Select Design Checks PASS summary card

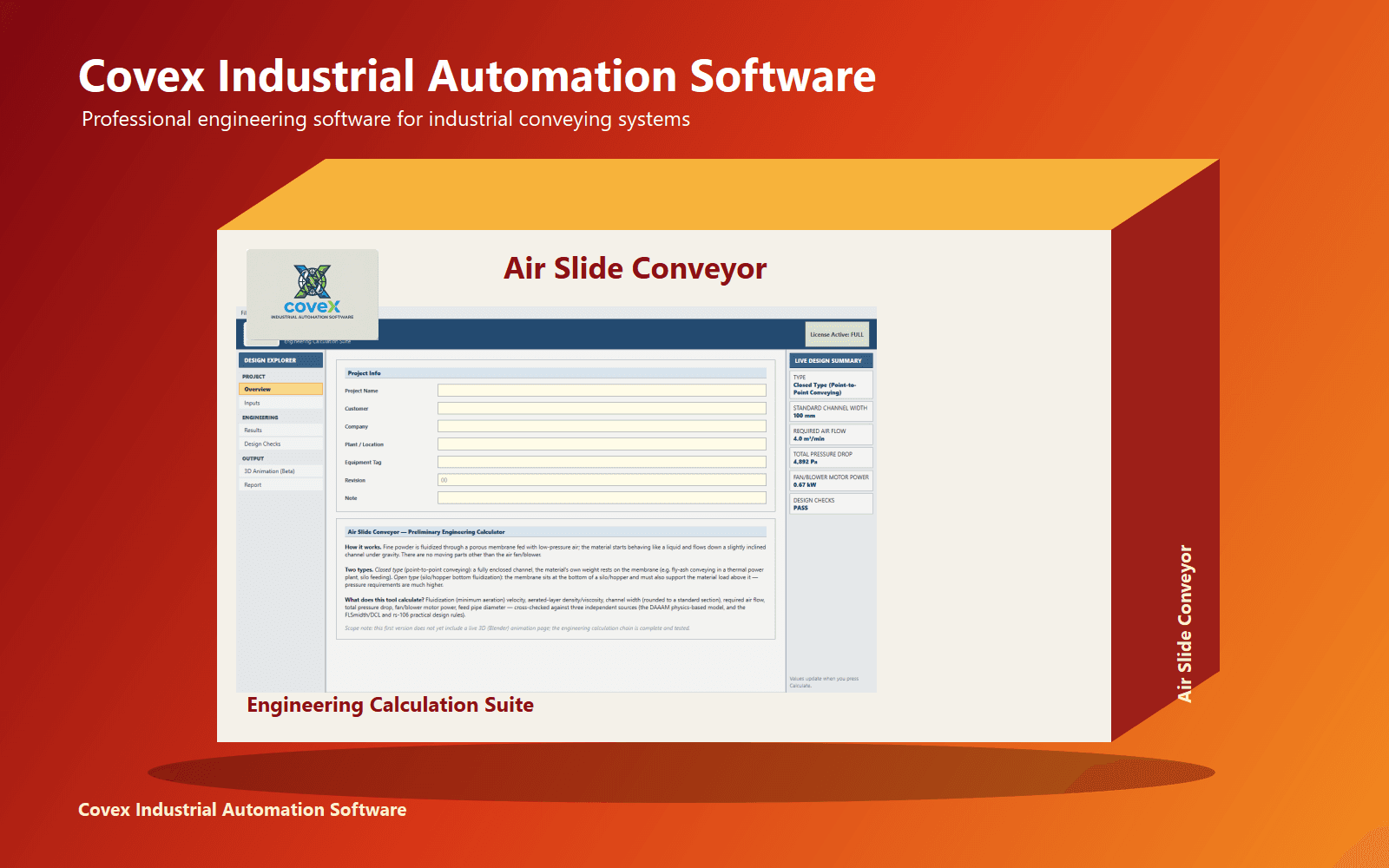831,504
